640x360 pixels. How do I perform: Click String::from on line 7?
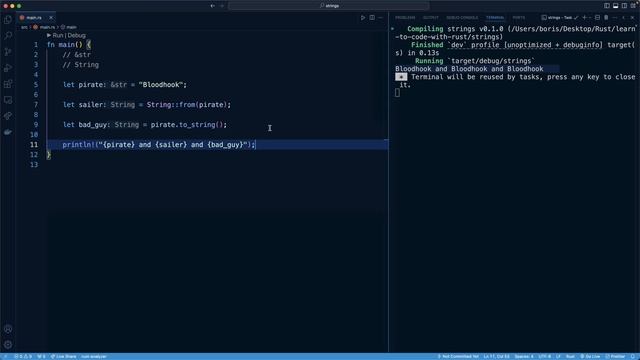(171, 104)
